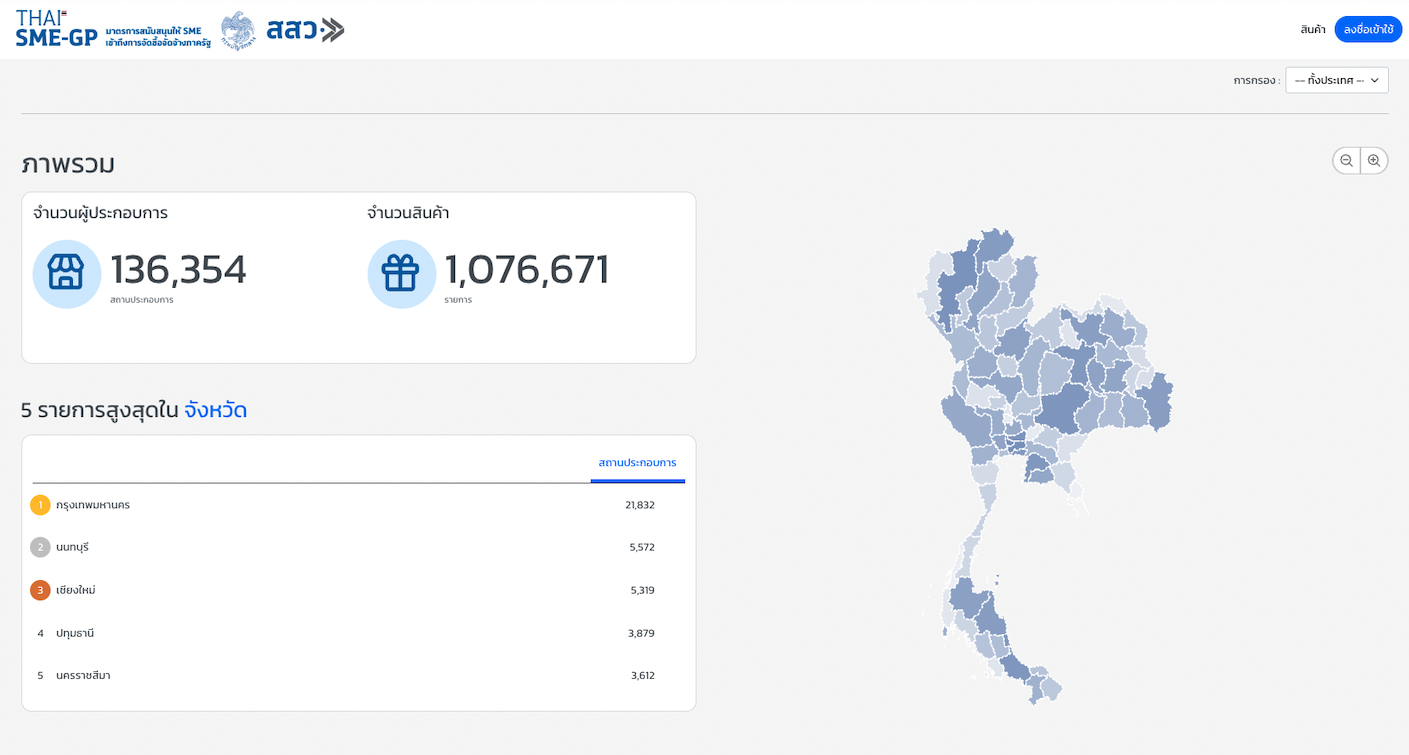Click the zoom-out magnifier icon above the map
Image resolution: width=1409 pixels, height=755 pixels.
point(1346,160)
